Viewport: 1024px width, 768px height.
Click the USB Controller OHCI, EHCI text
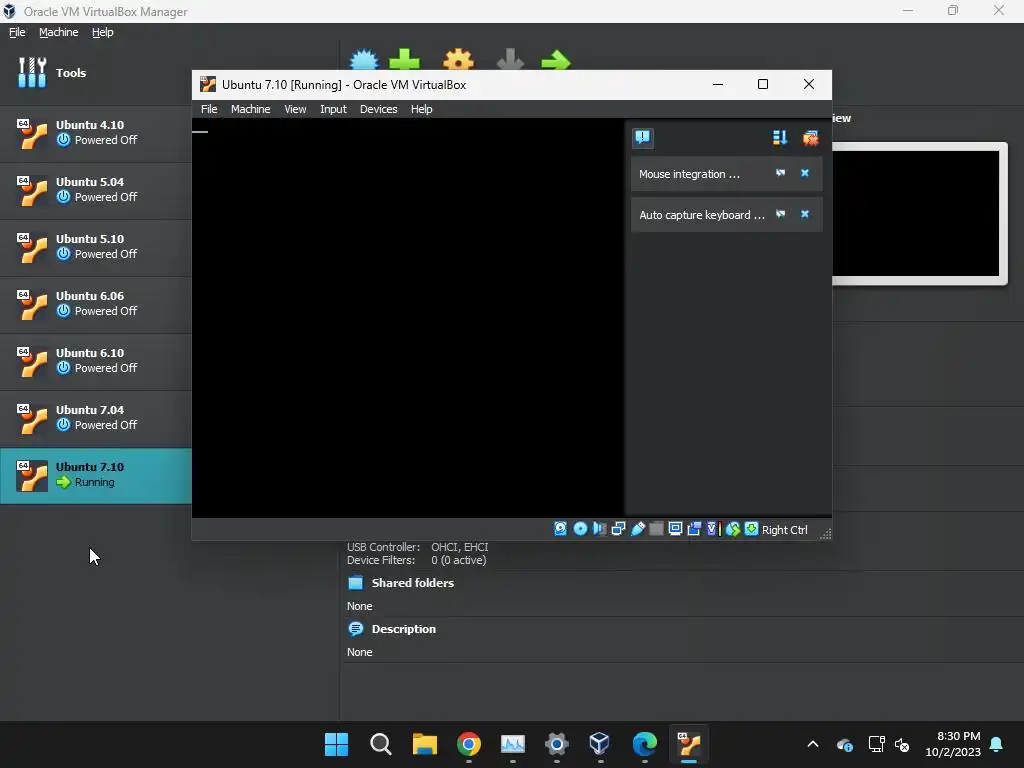coord(459,547)
